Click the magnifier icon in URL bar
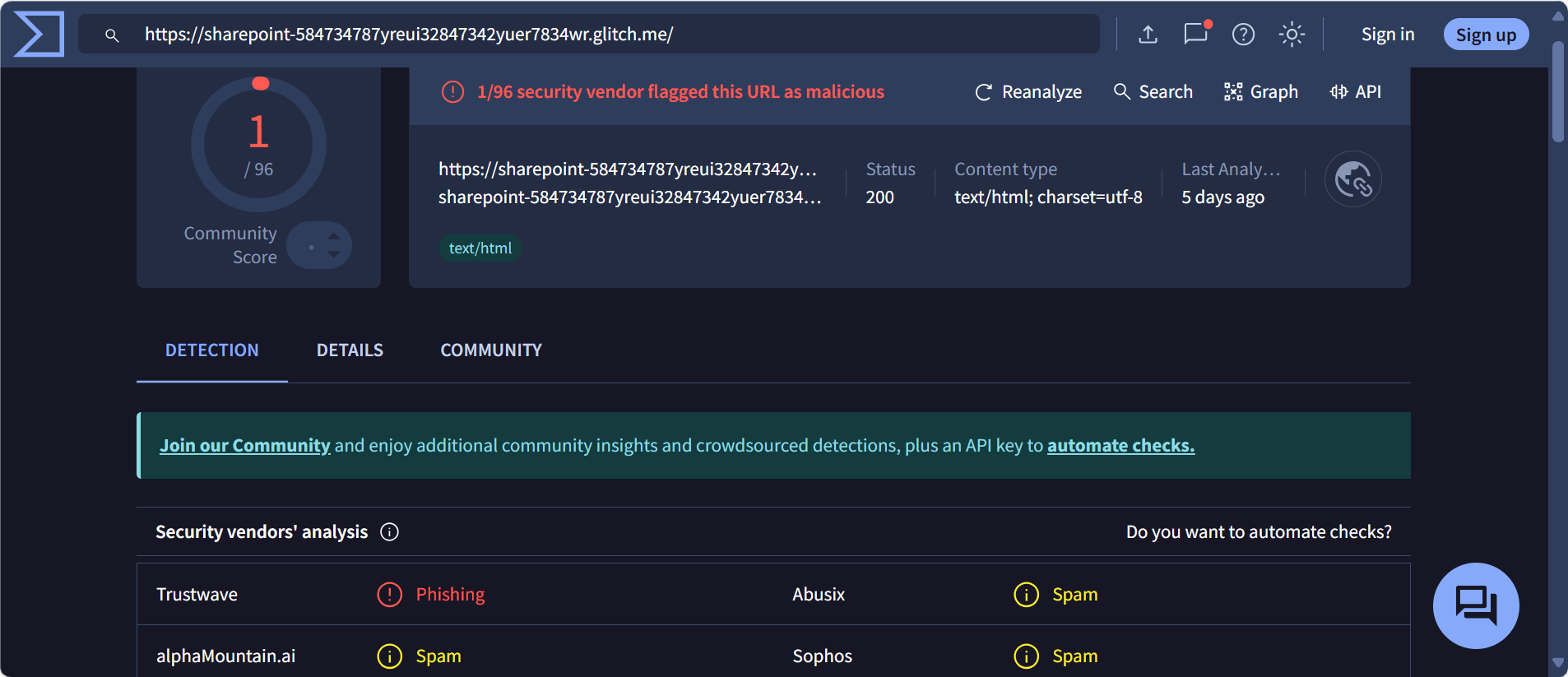 coord(112,35)
